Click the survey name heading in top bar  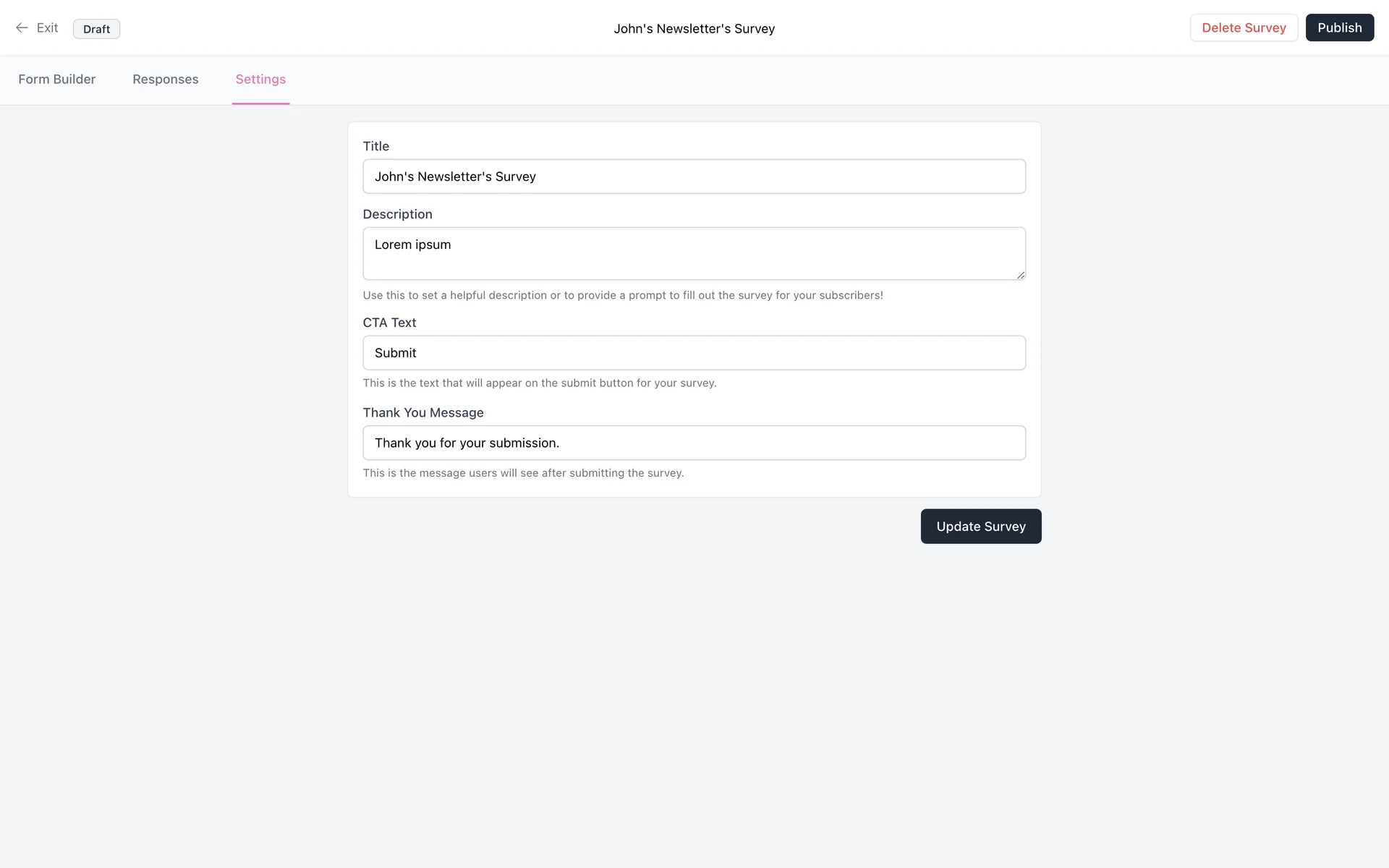coord(694,29)
